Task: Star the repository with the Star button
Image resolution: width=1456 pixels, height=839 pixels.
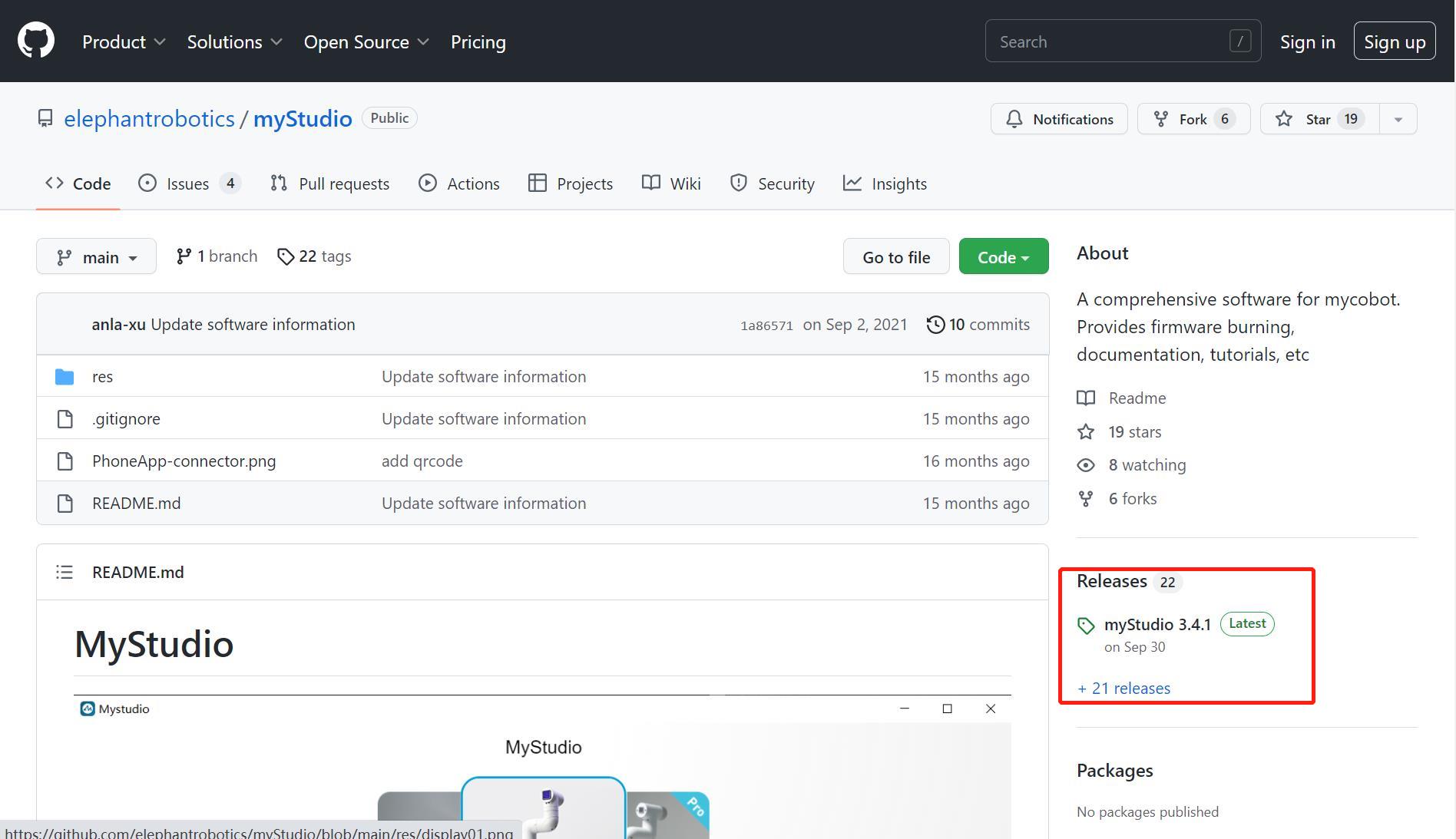Action: pyautogui.click(x=1319, y=119)
